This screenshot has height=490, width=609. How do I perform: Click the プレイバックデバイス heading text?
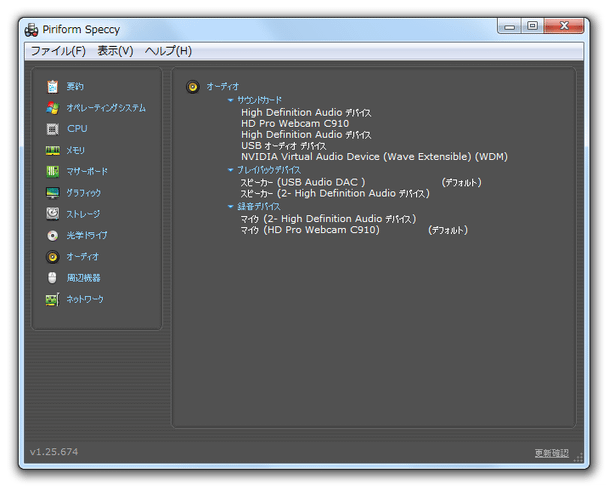click(x=269, y=170)
